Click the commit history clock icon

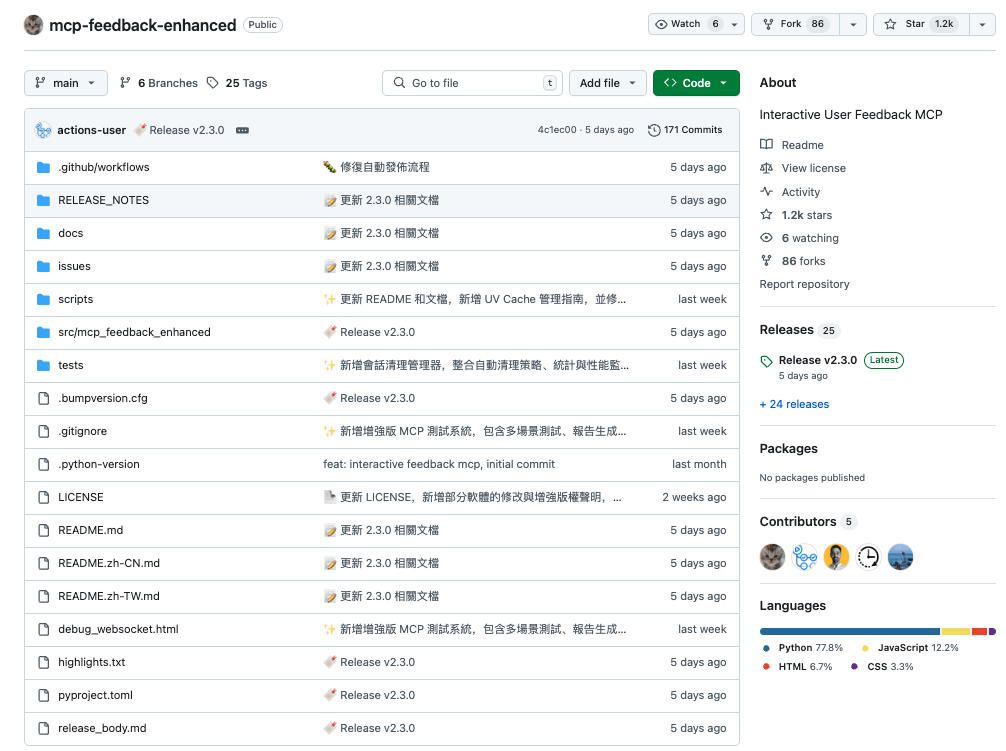[x=654, y=130]
